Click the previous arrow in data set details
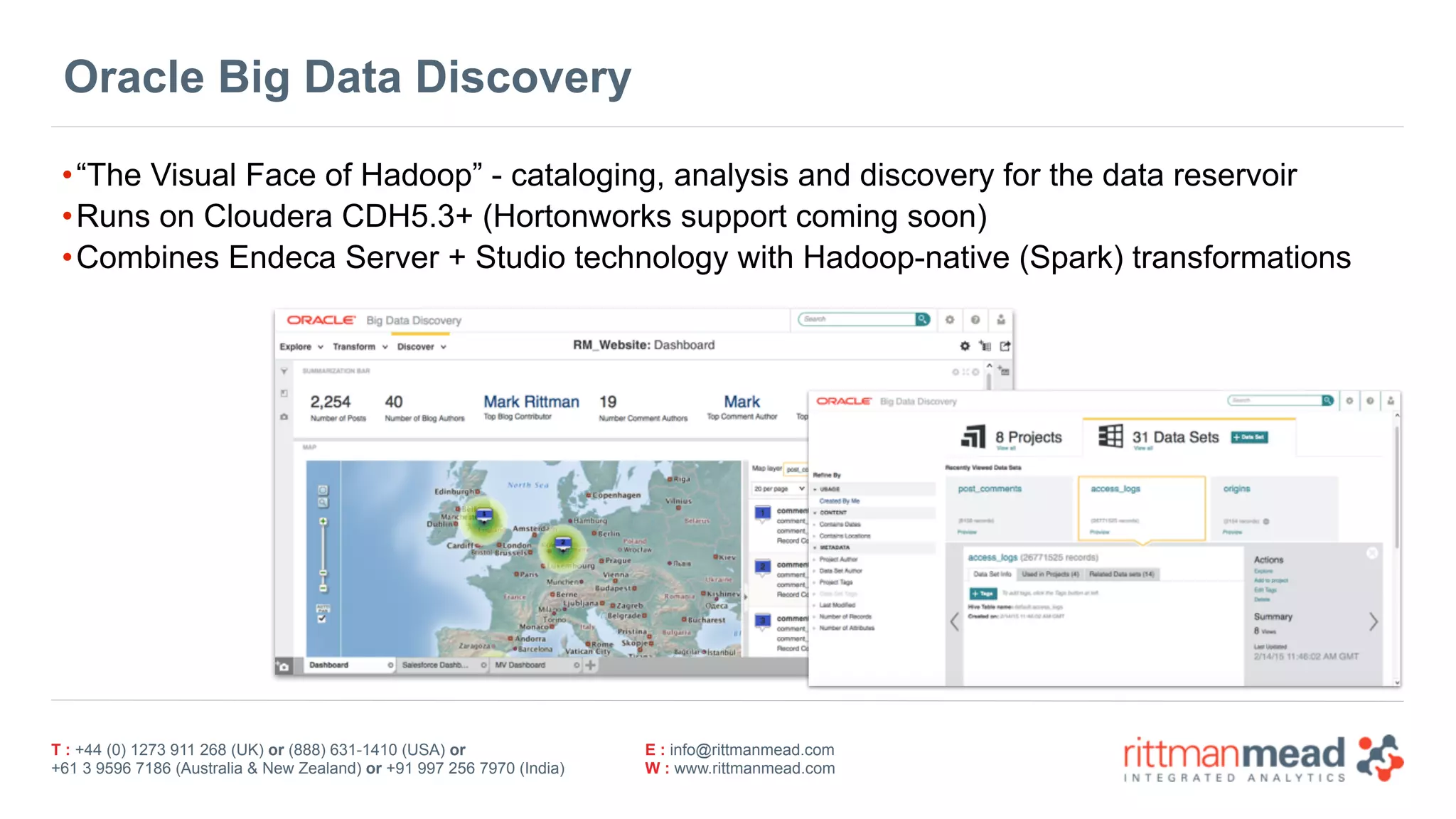 955,622
